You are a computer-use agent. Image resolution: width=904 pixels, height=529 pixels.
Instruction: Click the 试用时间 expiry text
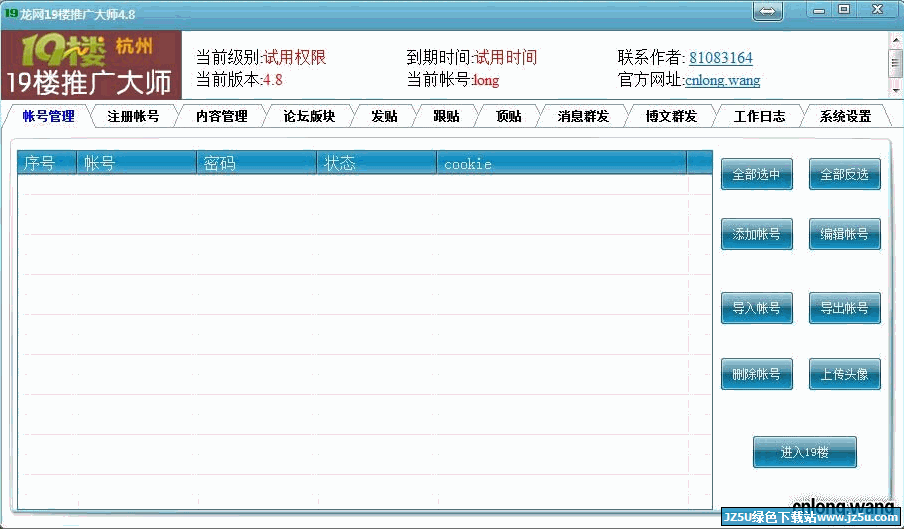[506, 58]
